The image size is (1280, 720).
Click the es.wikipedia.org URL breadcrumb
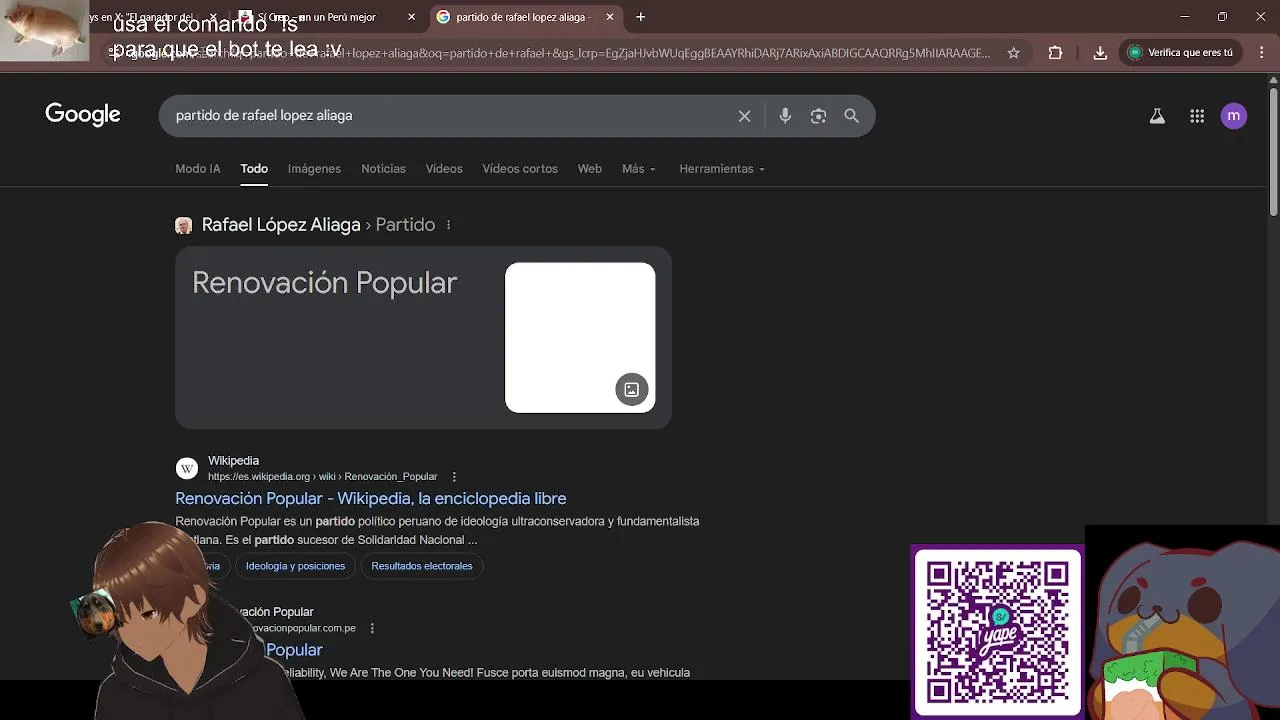pos(323,477)
